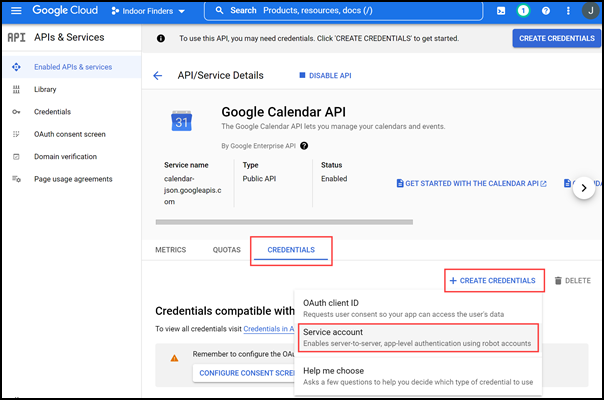The width and height of the screenshot is (604, 400).
Task: Open the three-dot more options menu
Action: [568, 11]
